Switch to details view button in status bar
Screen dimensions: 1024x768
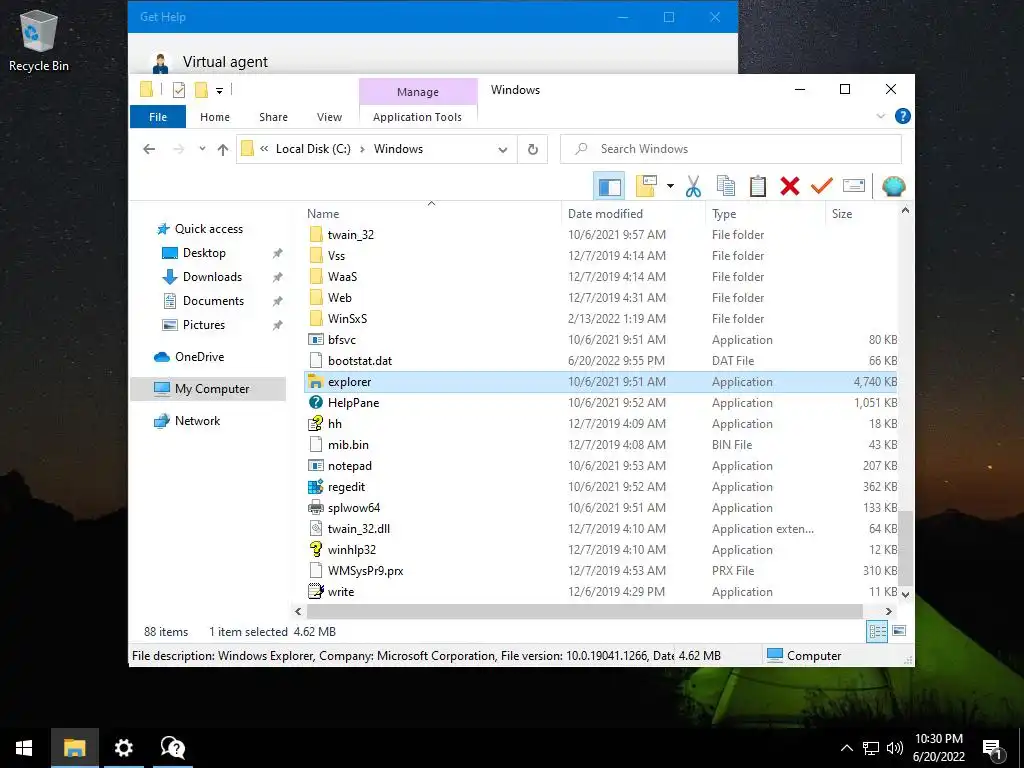tap(877, 632)
